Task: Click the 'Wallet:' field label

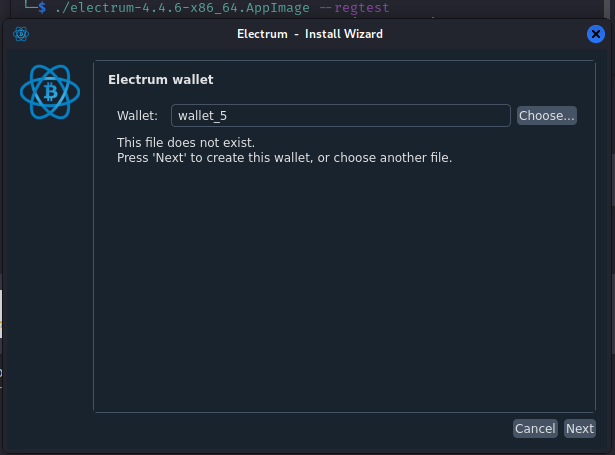Action: pyautogui.click(x=137, y=116)
